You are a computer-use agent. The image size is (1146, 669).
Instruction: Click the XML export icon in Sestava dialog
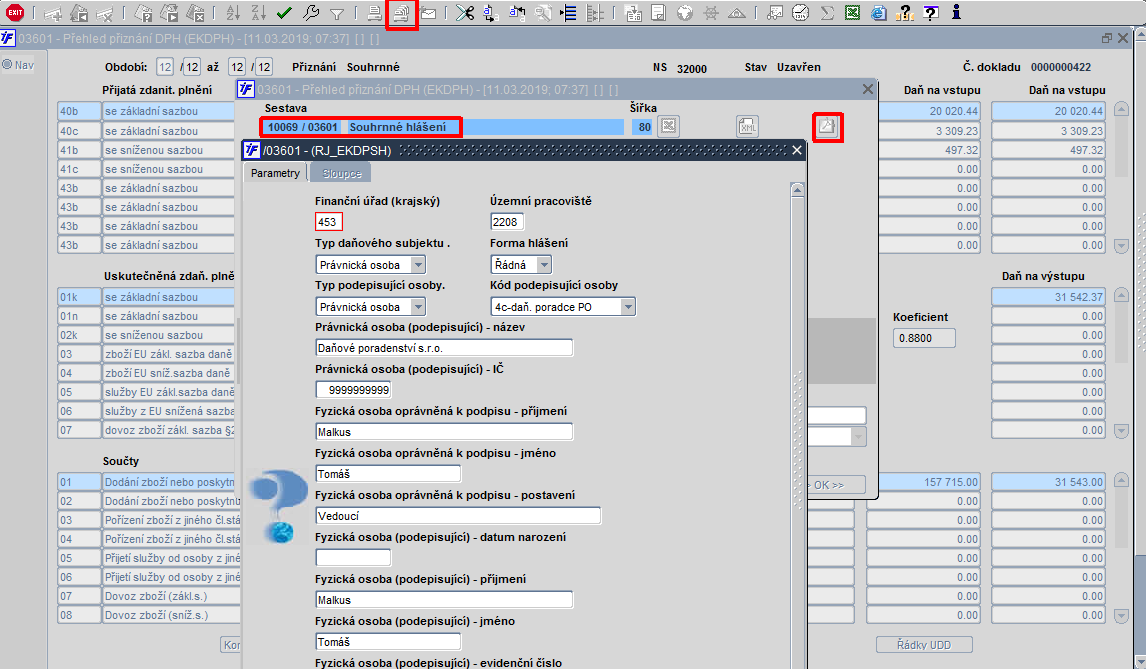747,126
